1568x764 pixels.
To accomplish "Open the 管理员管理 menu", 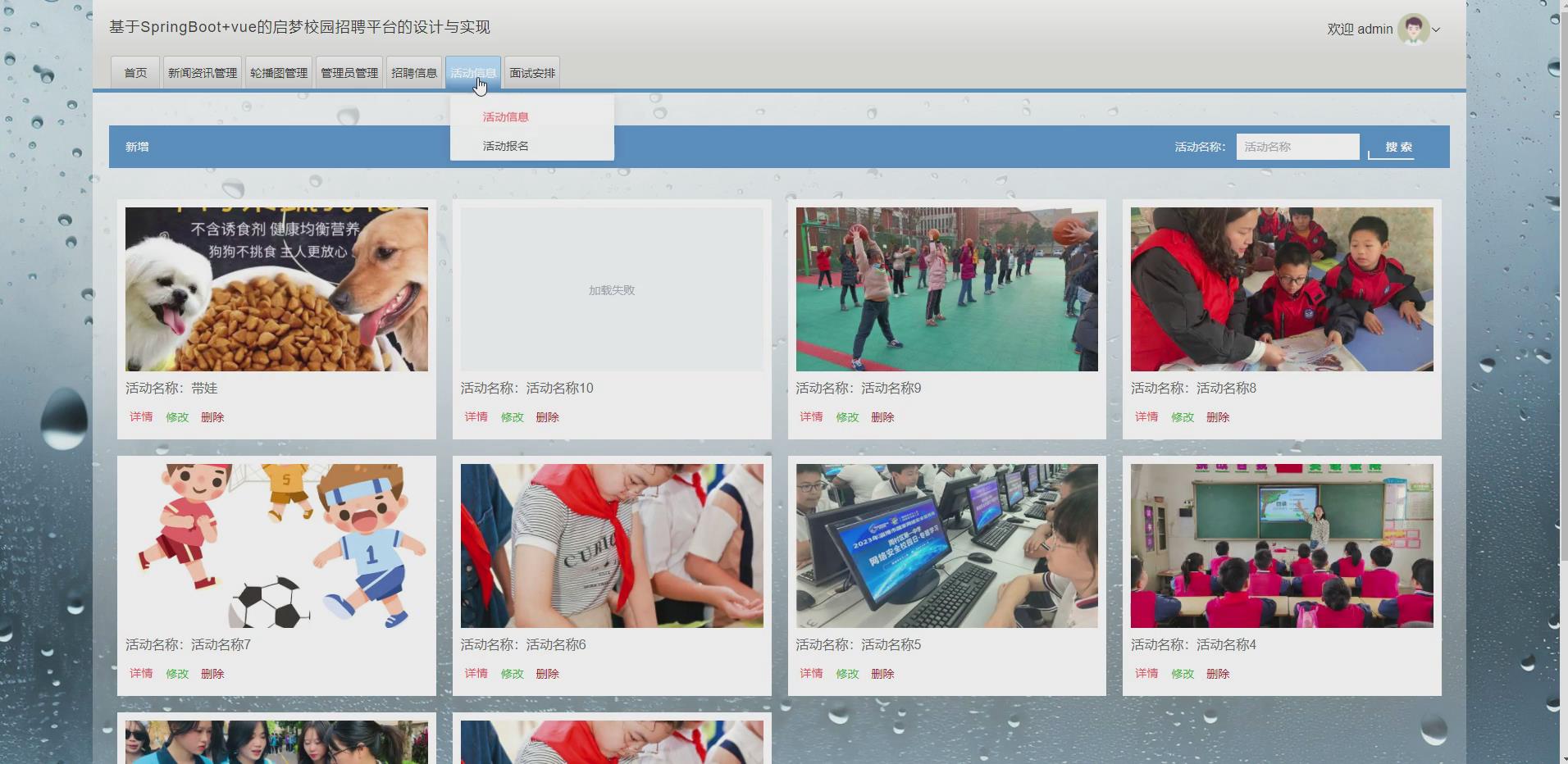I will (349, 73).
